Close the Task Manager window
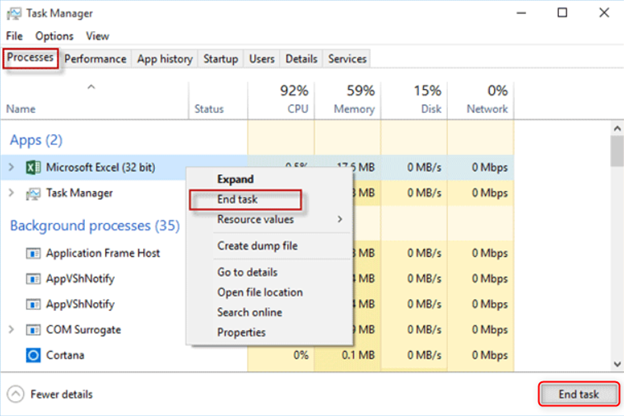Screen dimensions: 624x416 [x=604, y=13]
